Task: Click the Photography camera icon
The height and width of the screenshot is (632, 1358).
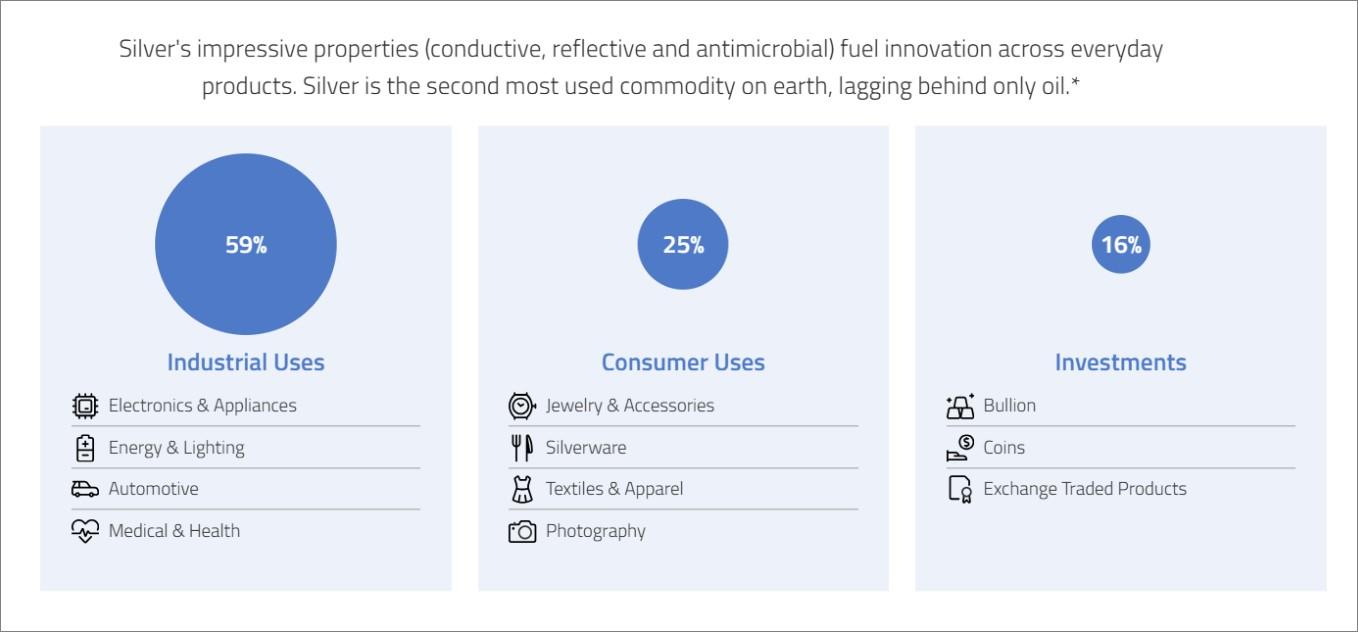Action: [522, 532]
